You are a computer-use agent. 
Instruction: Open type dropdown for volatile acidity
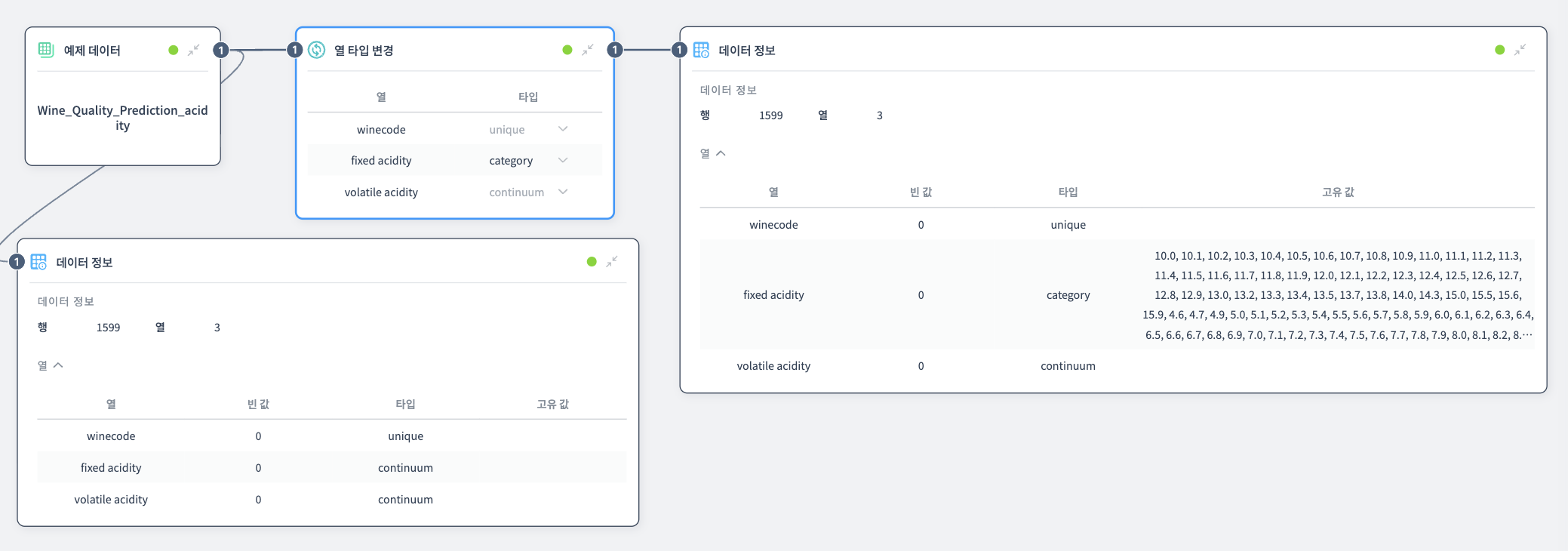[x=562, y=192]
